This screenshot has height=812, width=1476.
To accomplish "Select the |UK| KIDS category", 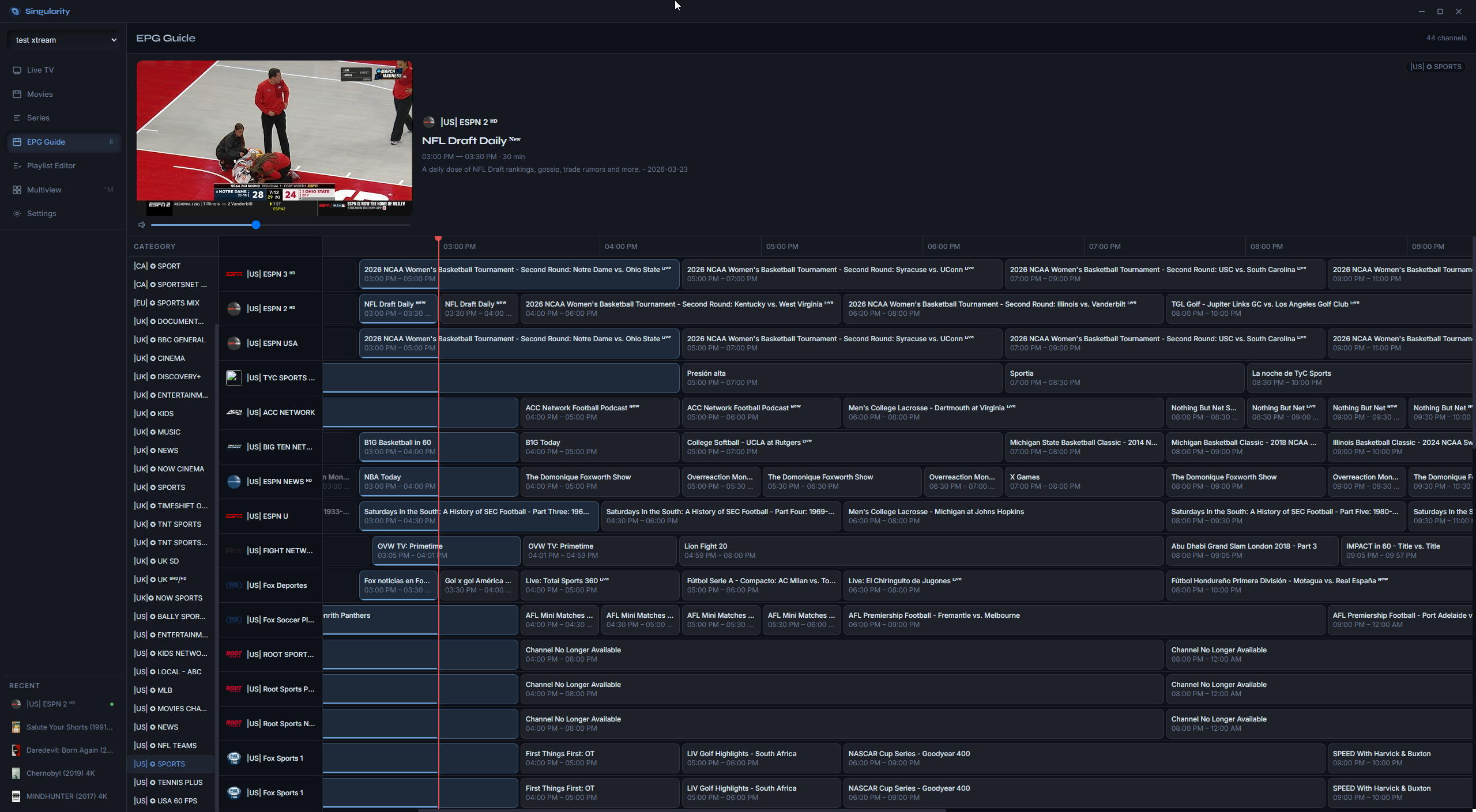I will click(155, 413).
